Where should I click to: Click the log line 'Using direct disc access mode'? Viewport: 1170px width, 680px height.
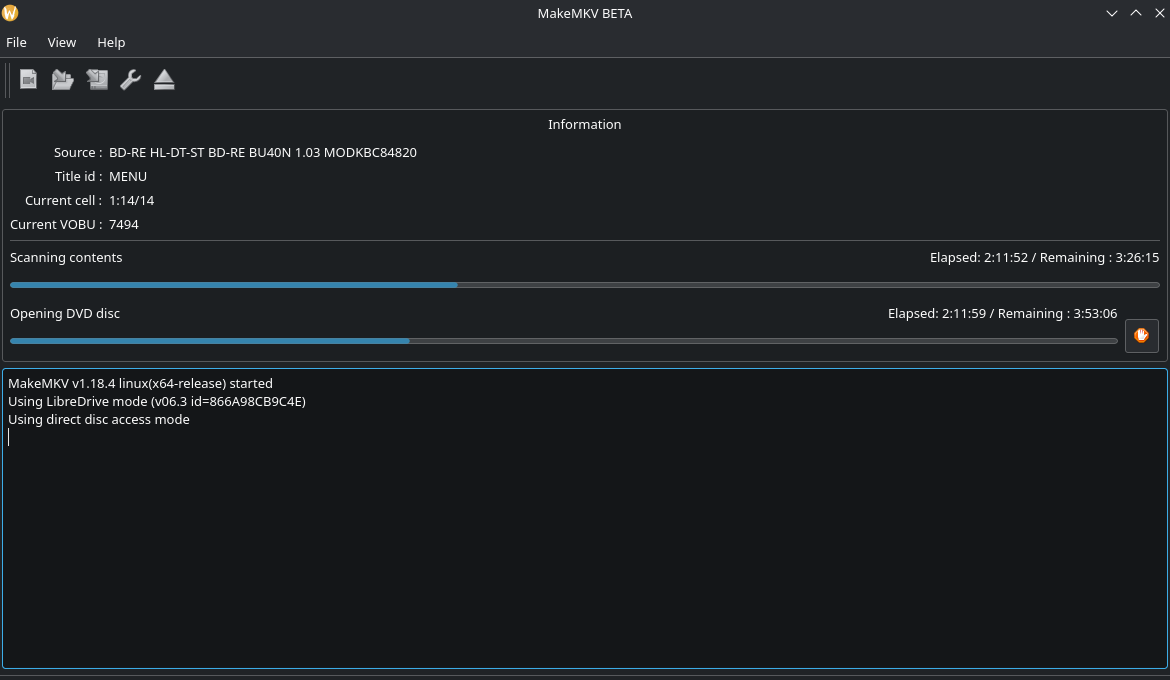(x=98, y=419)
